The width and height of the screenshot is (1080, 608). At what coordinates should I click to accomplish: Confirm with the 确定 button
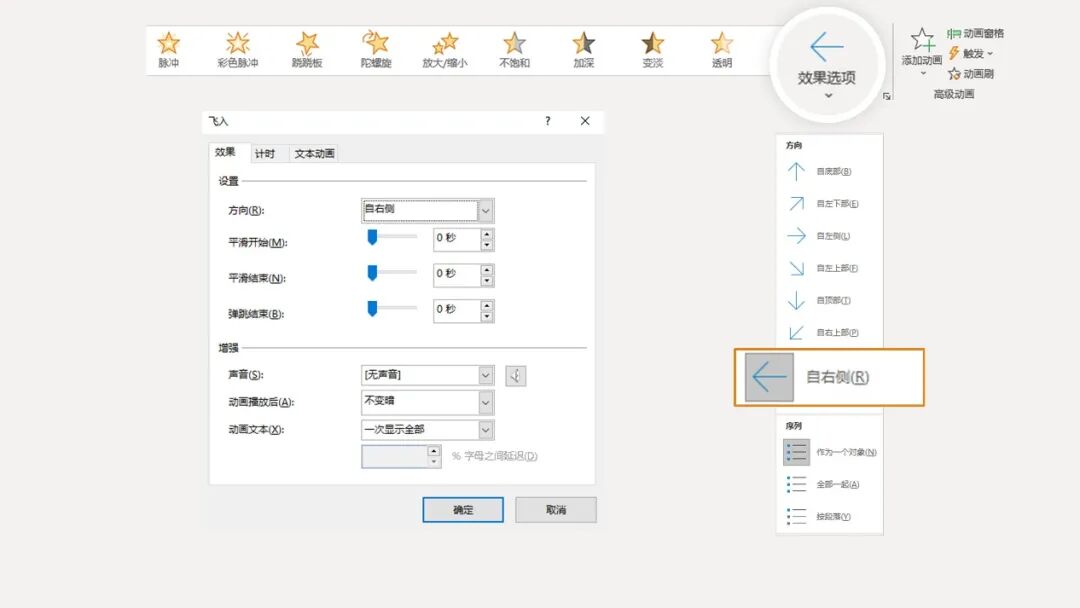(463, 510)
